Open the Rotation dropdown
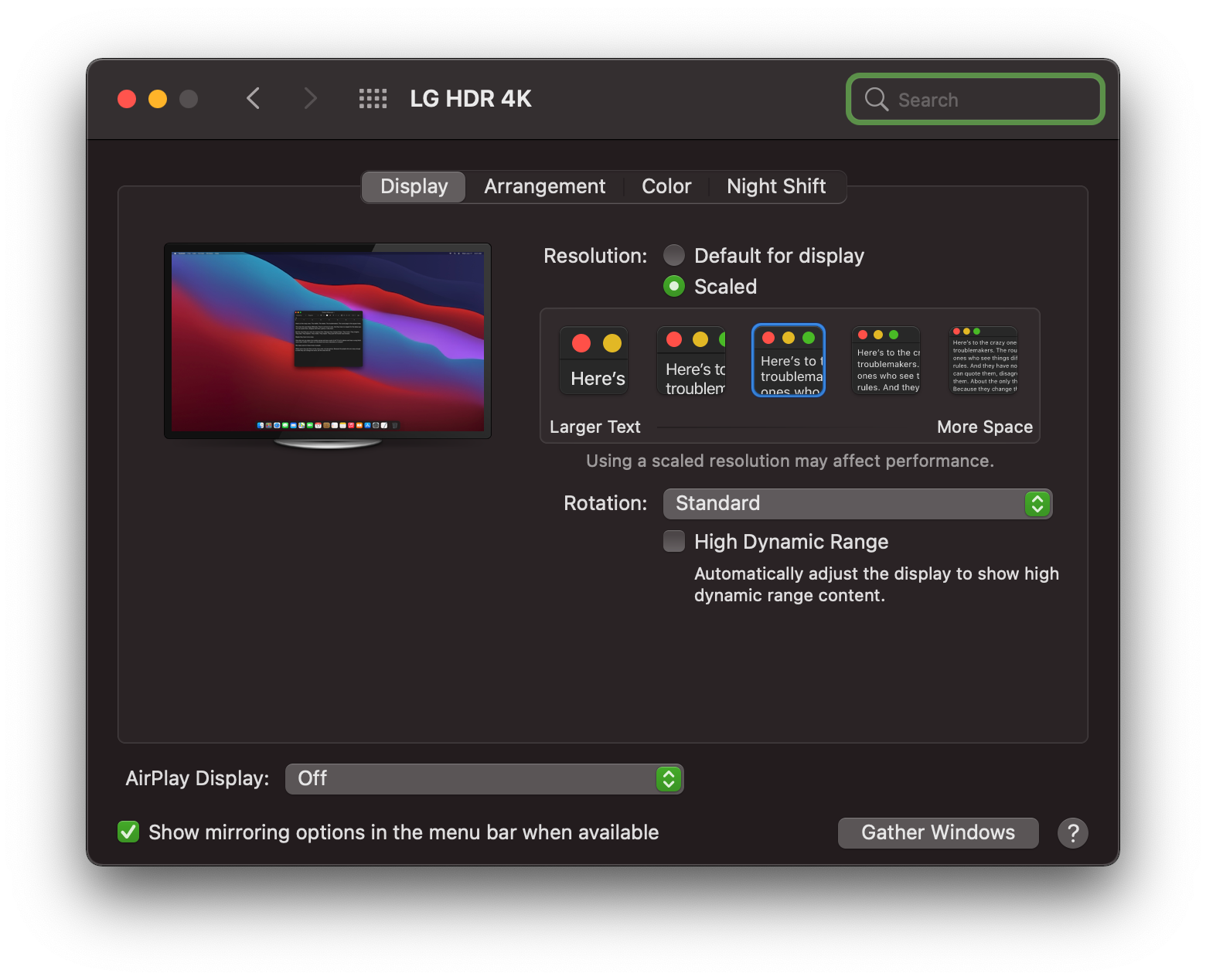Screen dimensions: 1206x980 (857, 504)
